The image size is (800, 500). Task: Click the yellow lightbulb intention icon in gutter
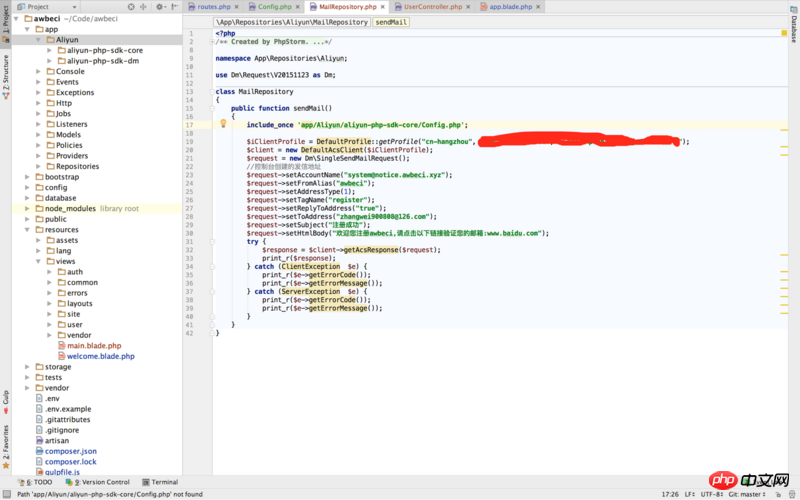pos(224,125)
